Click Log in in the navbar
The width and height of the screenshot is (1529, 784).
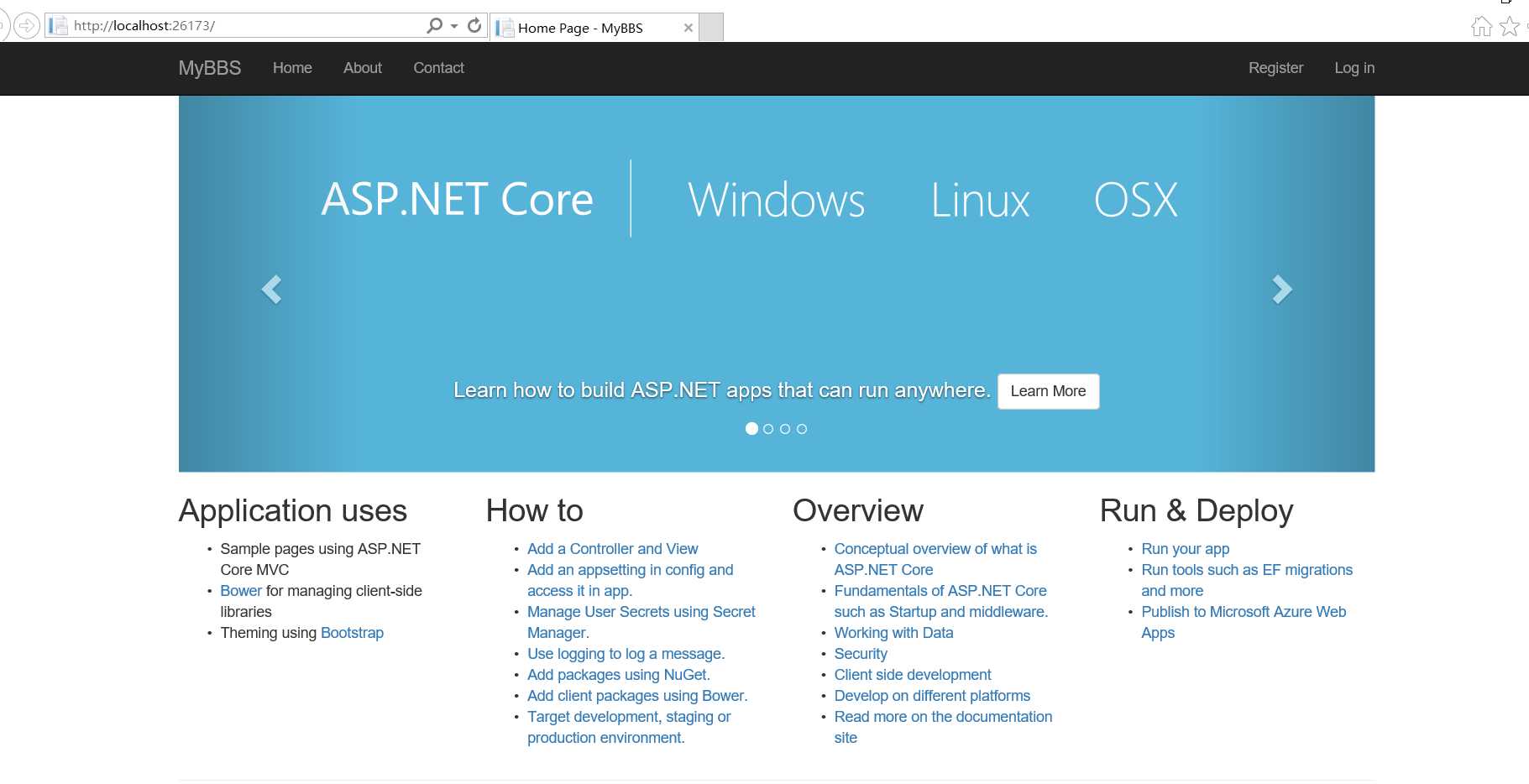(1354, 68)
